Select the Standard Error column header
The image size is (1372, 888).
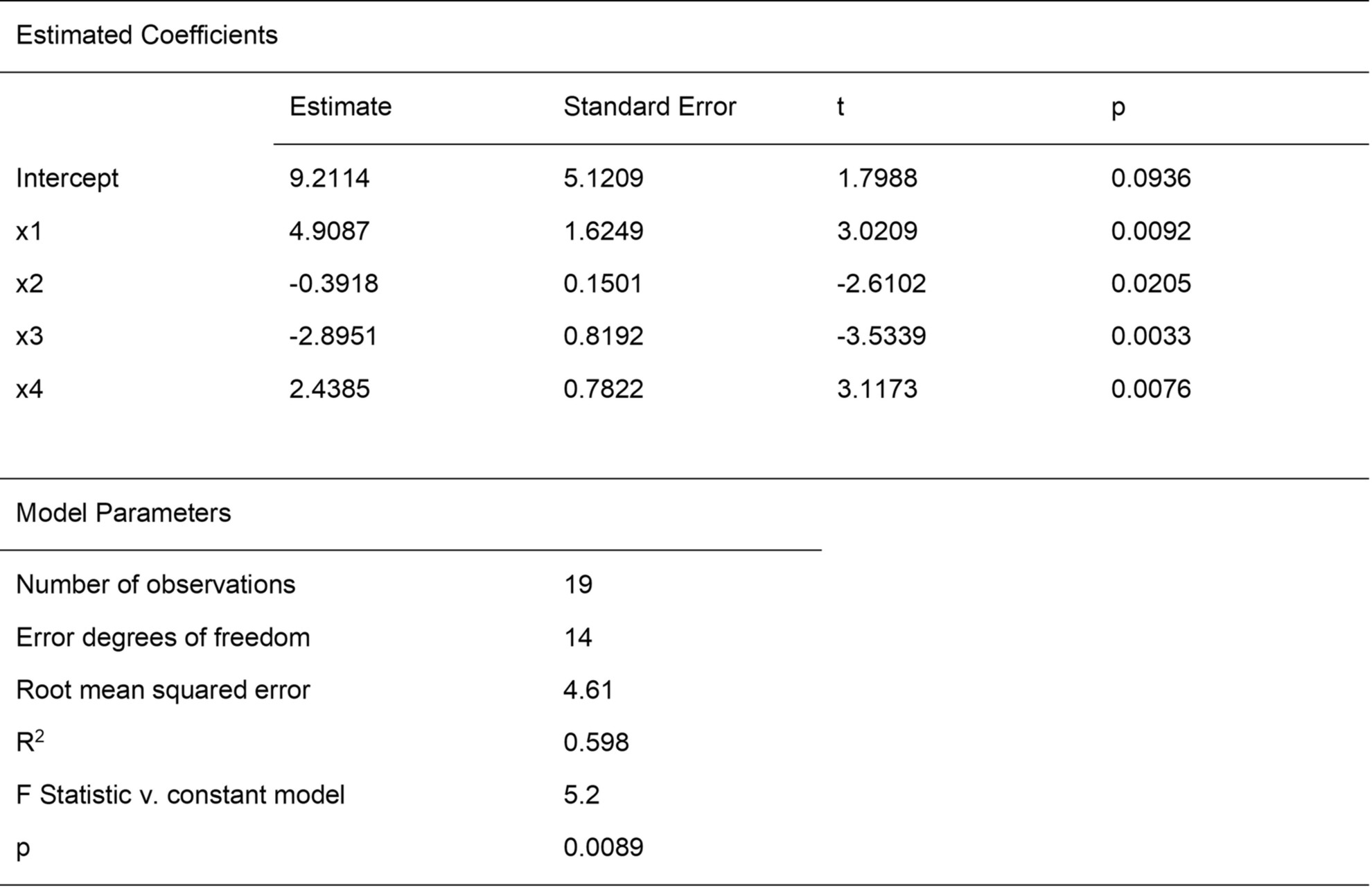tap(649, 107)
